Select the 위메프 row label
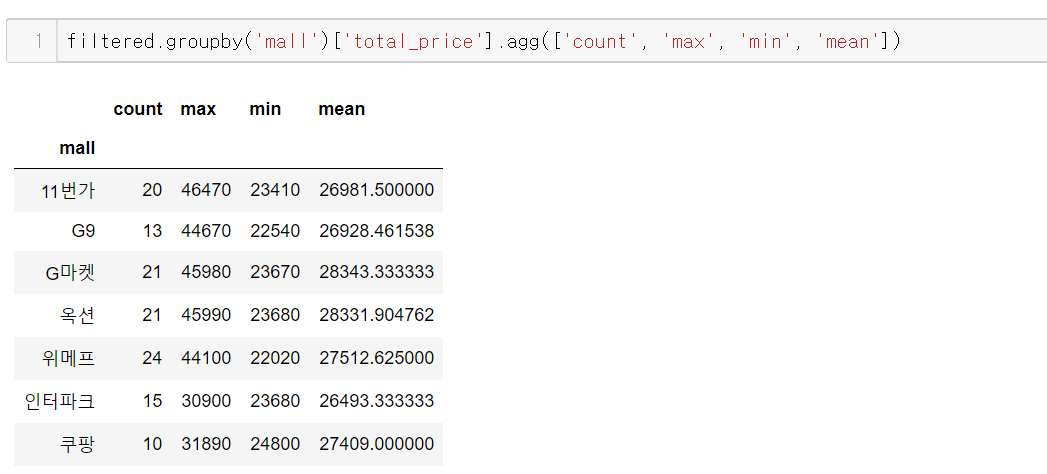Image resolution: width=1047 pixels, height=474 pixels. point(68,358)
